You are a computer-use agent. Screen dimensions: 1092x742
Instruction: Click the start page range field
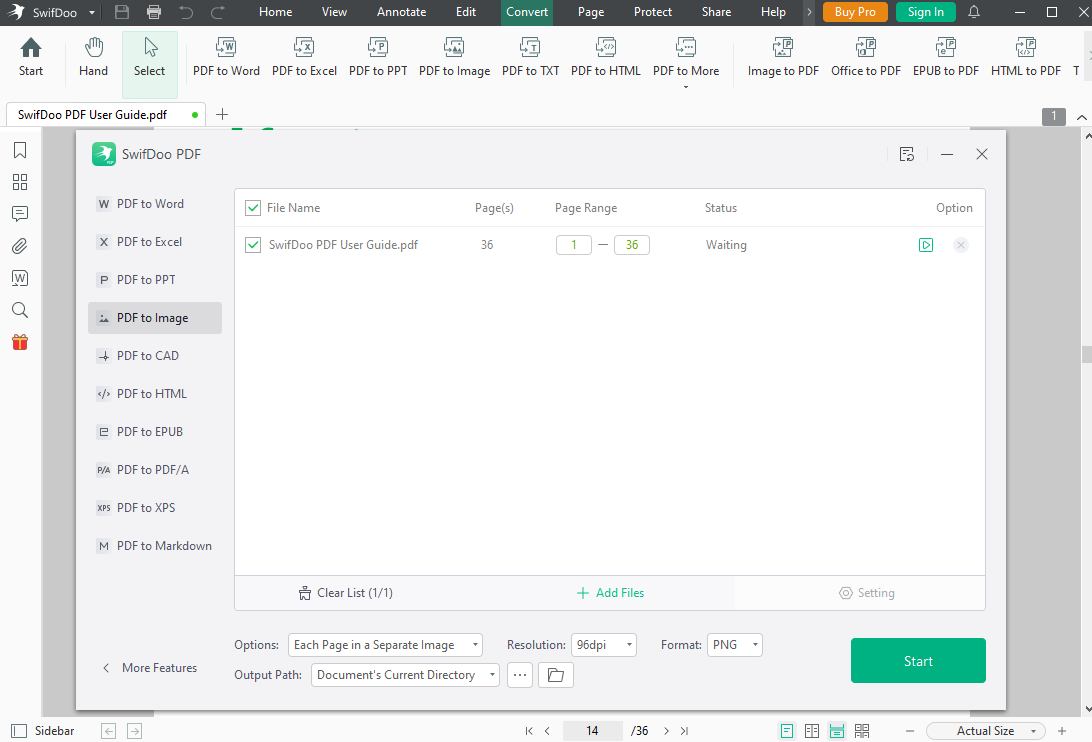click(x=574, y=245)
